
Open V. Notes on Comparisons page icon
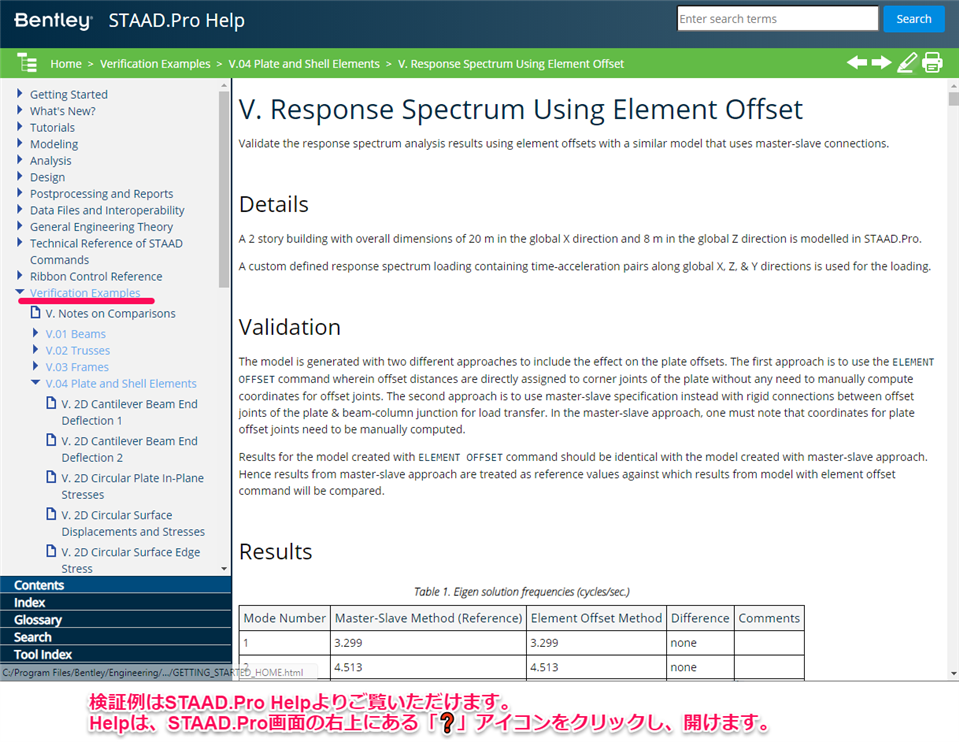(x=36, y=313)
